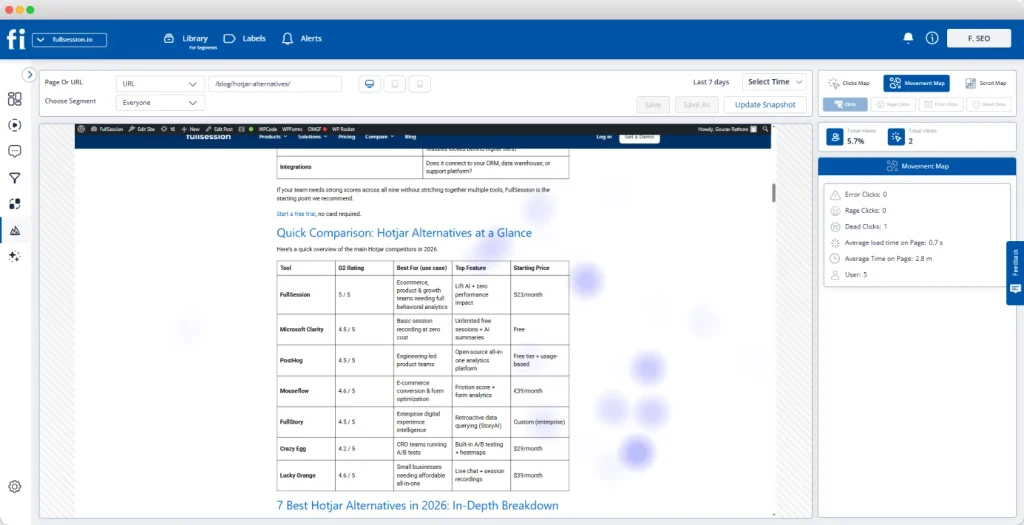Click the Update Snapshot button
This screenshot has width=1024, height=525.
(765, 104)
